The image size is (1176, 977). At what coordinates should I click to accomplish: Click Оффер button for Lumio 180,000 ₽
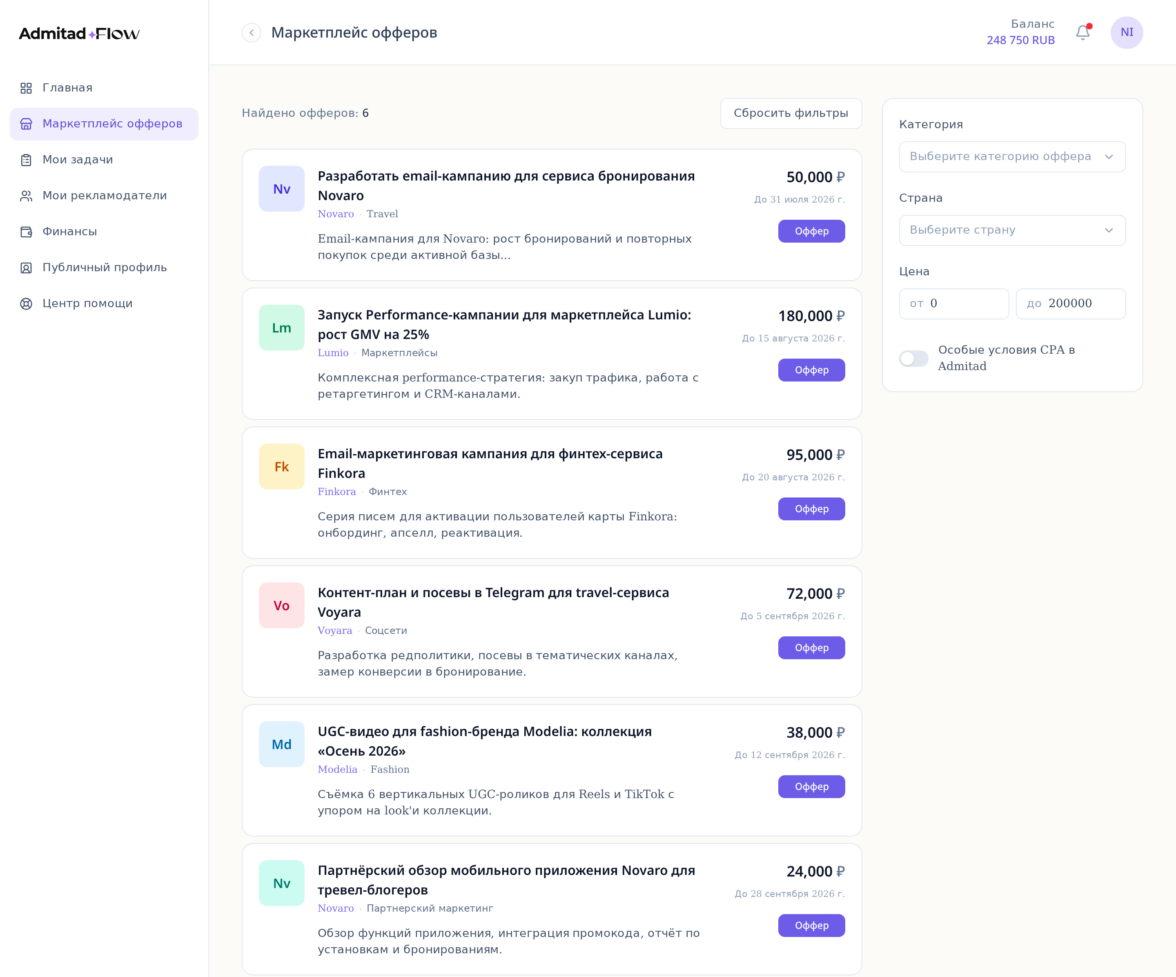pos(812,370)
